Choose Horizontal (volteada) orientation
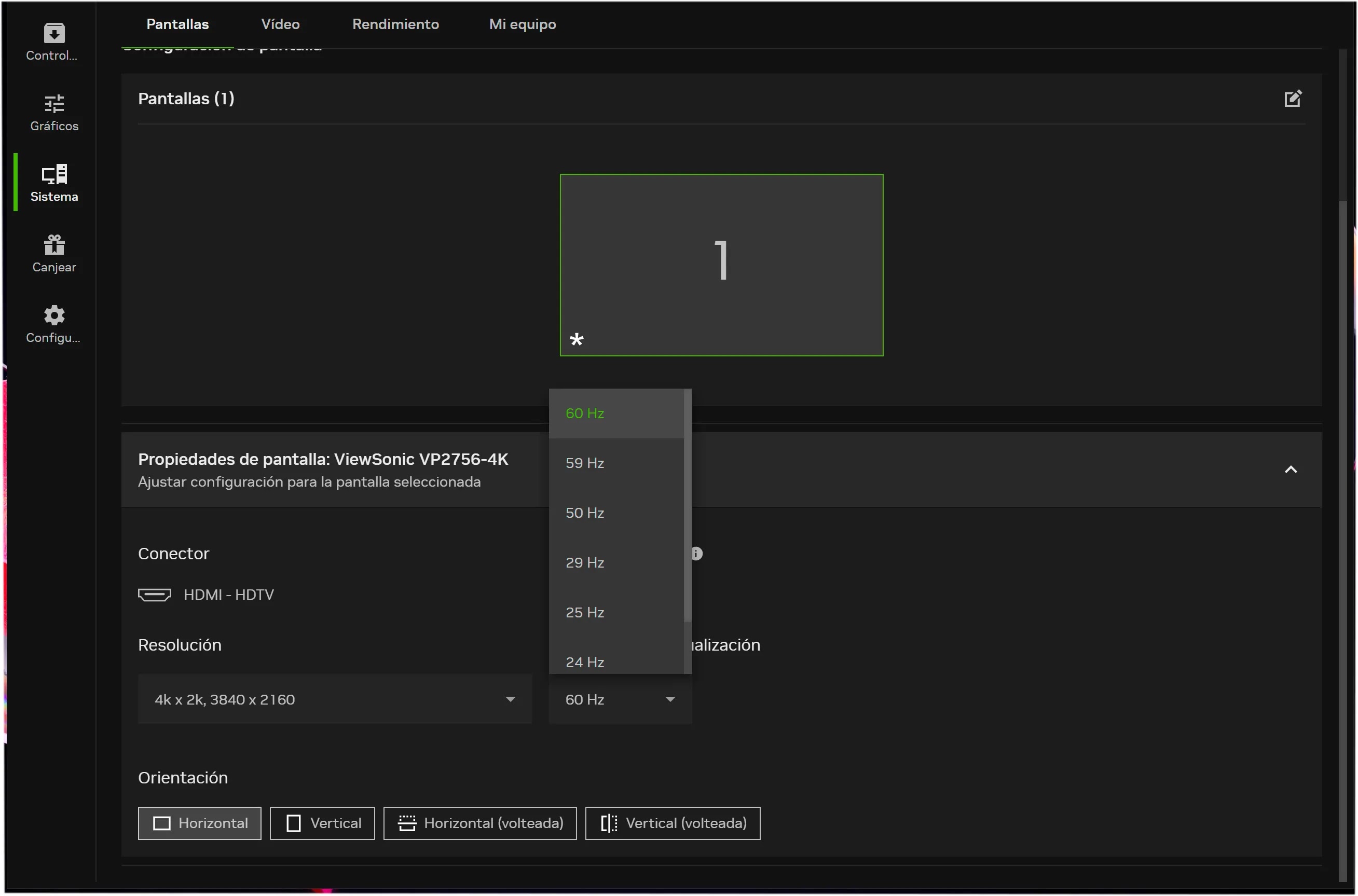Image resolution: width=1358 pixels, height=896 pixels. pos(479,823)
